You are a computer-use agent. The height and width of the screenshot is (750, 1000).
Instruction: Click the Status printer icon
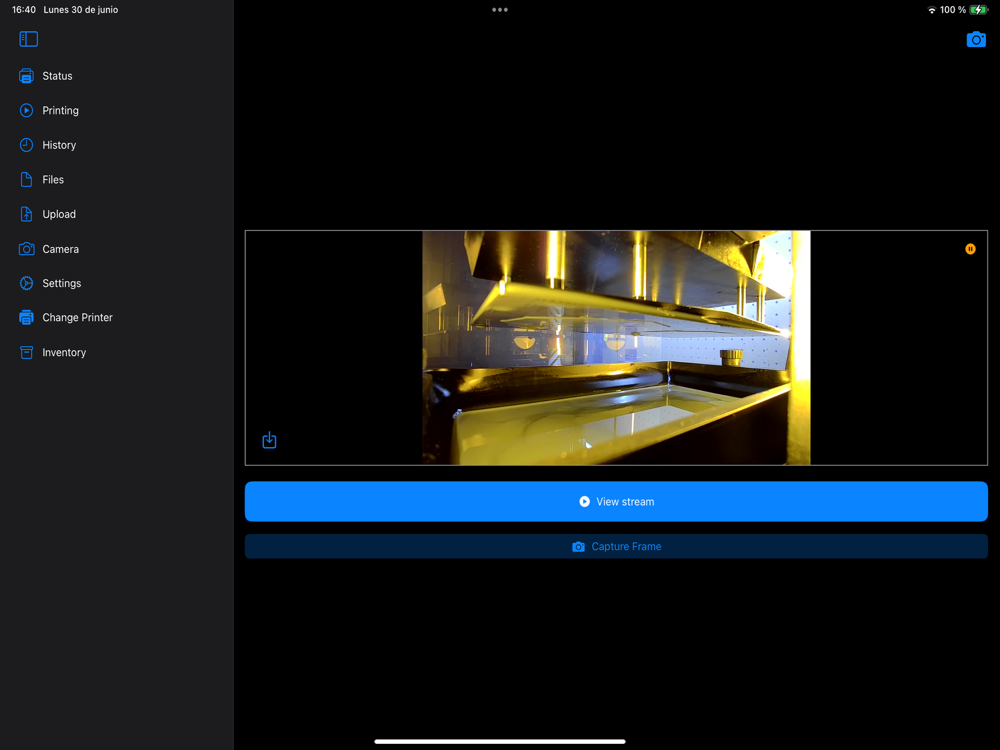pos(26,76)
